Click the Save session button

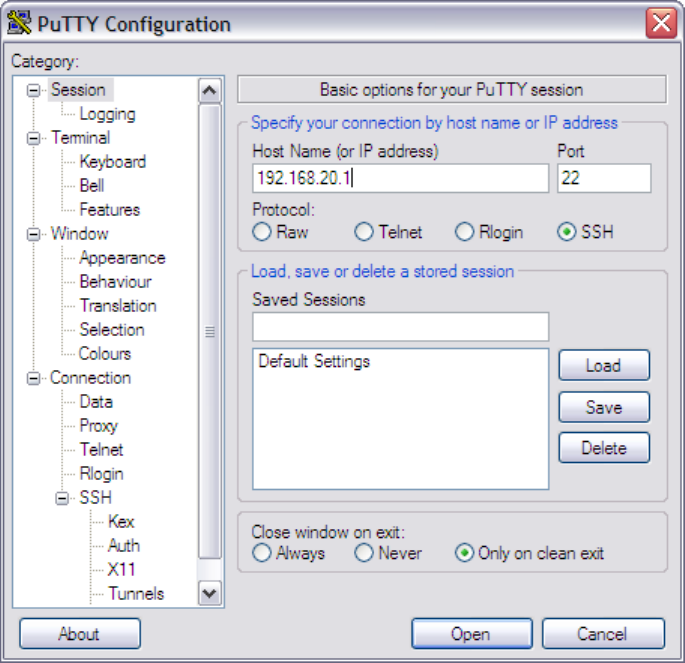coord(604,407)
